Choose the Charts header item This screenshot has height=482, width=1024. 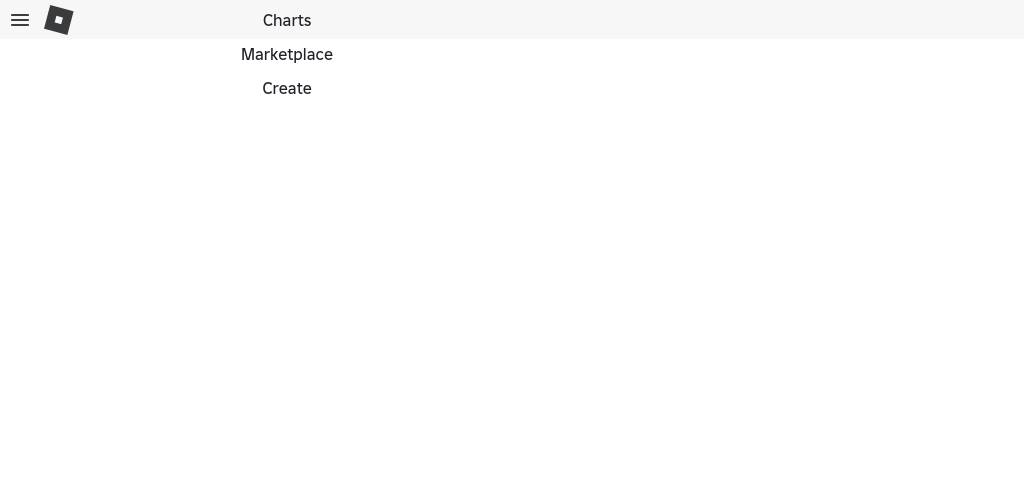(x=287, y=20)
